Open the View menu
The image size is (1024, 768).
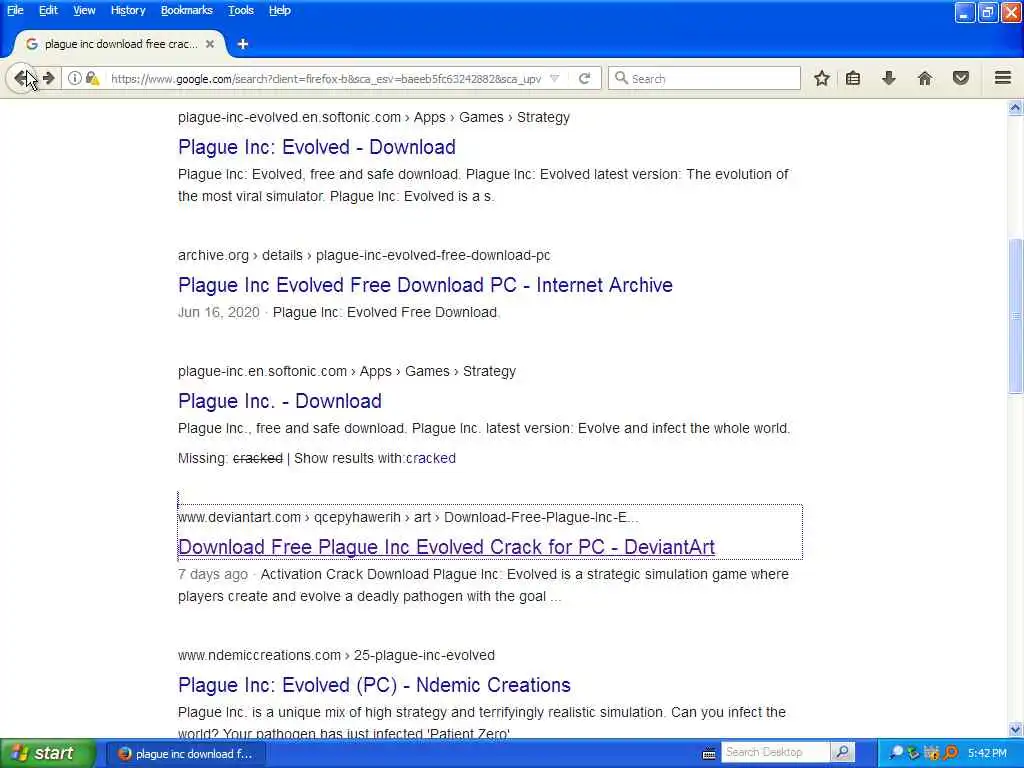(84, 10)
